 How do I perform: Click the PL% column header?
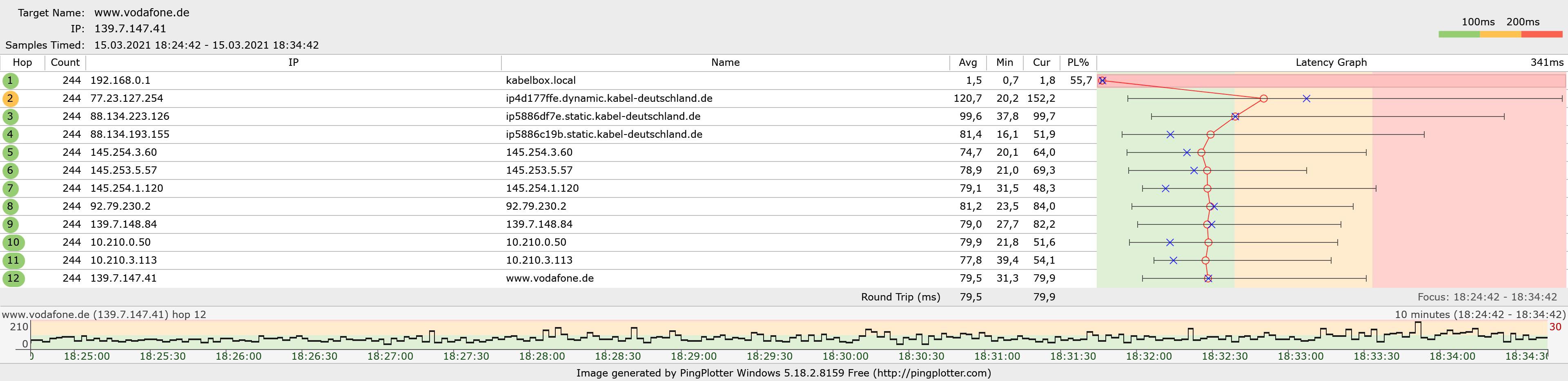click(x=1078, y=63)
